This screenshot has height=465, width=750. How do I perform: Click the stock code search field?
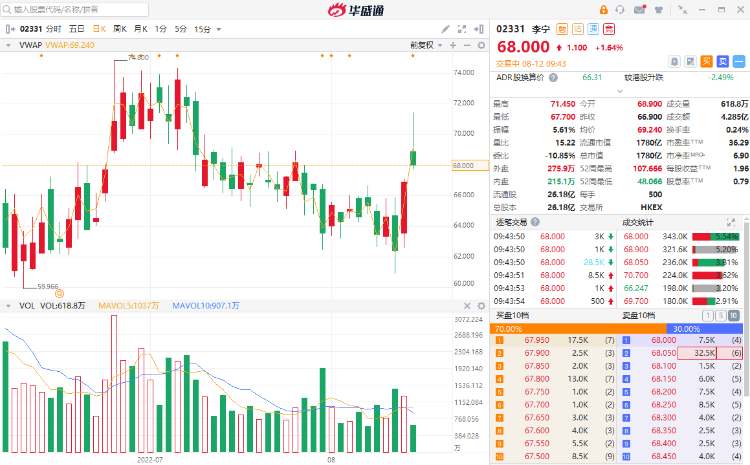coord(75,9)
